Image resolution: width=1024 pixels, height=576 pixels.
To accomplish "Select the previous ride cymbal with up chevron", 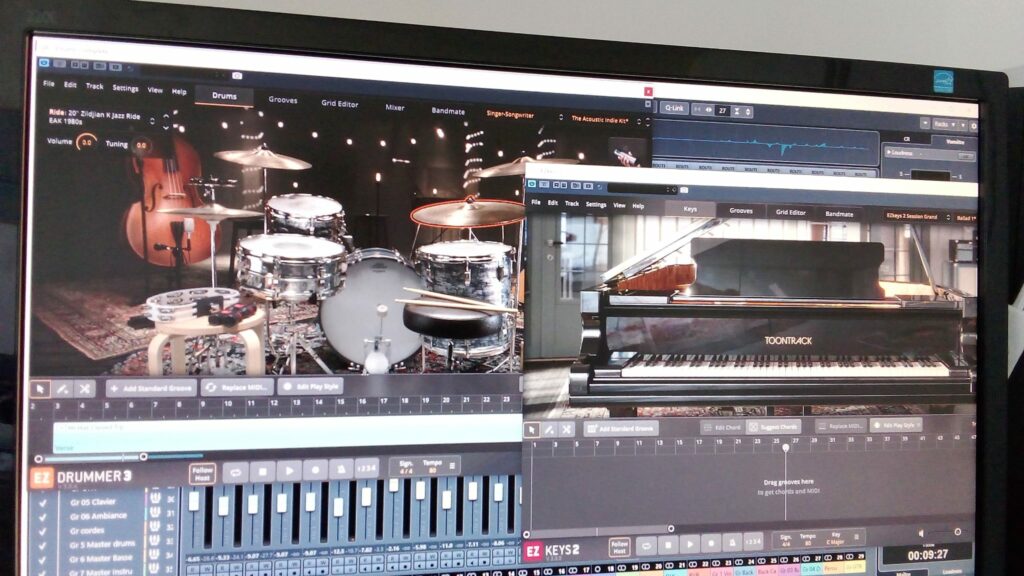I will coord(166,116).
